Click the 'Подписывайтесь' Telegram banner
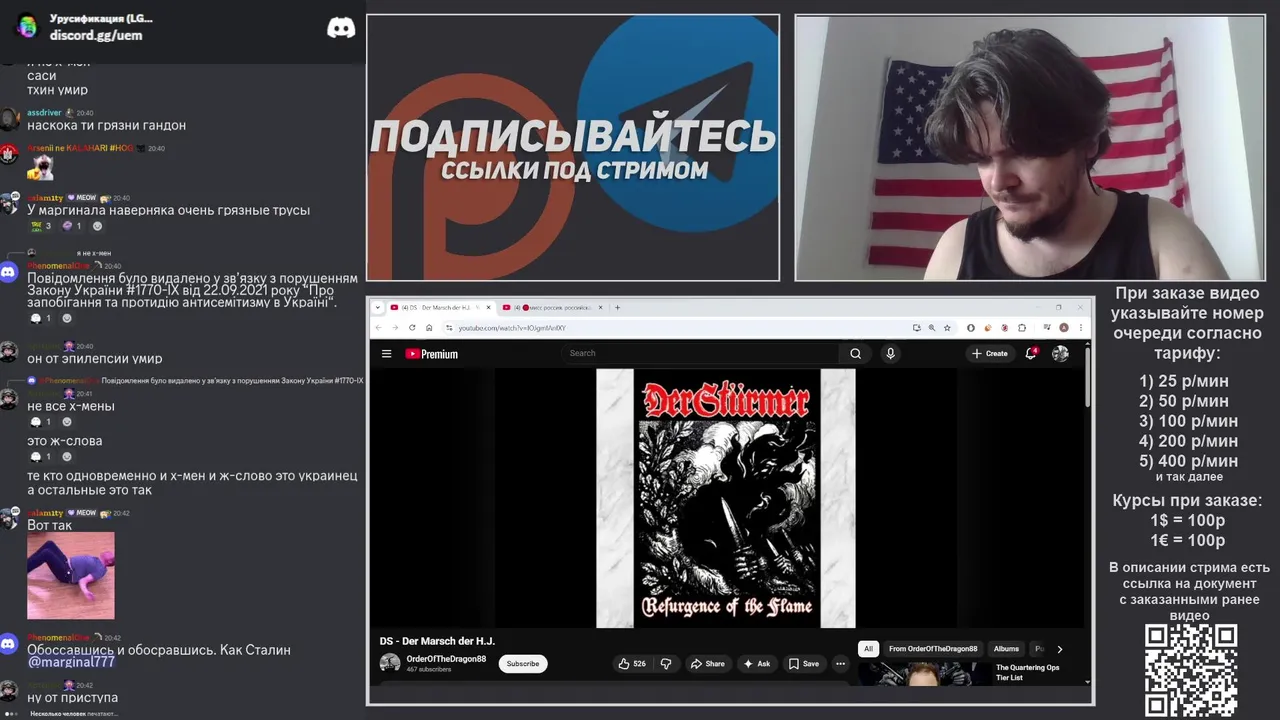1280x720 pixels. coord(573,148)
